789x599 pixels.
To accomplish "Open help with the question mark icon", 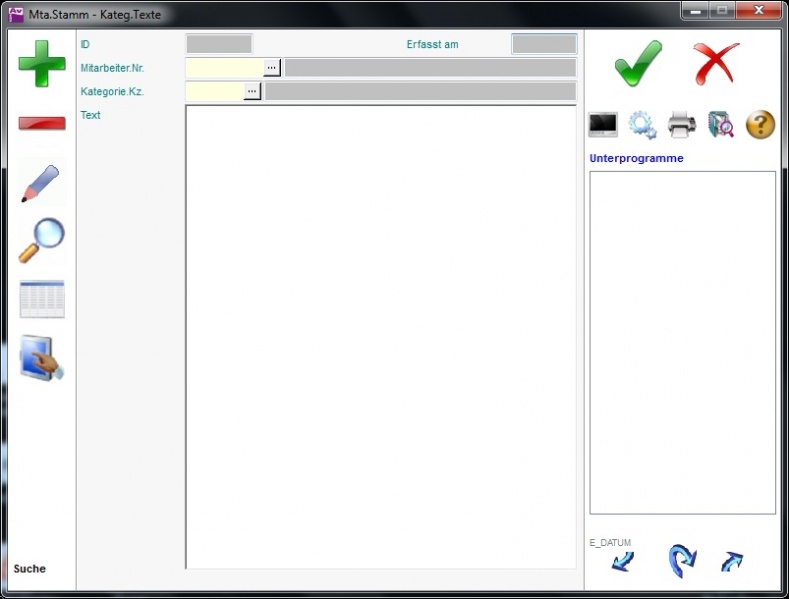I will click(760, 125).
